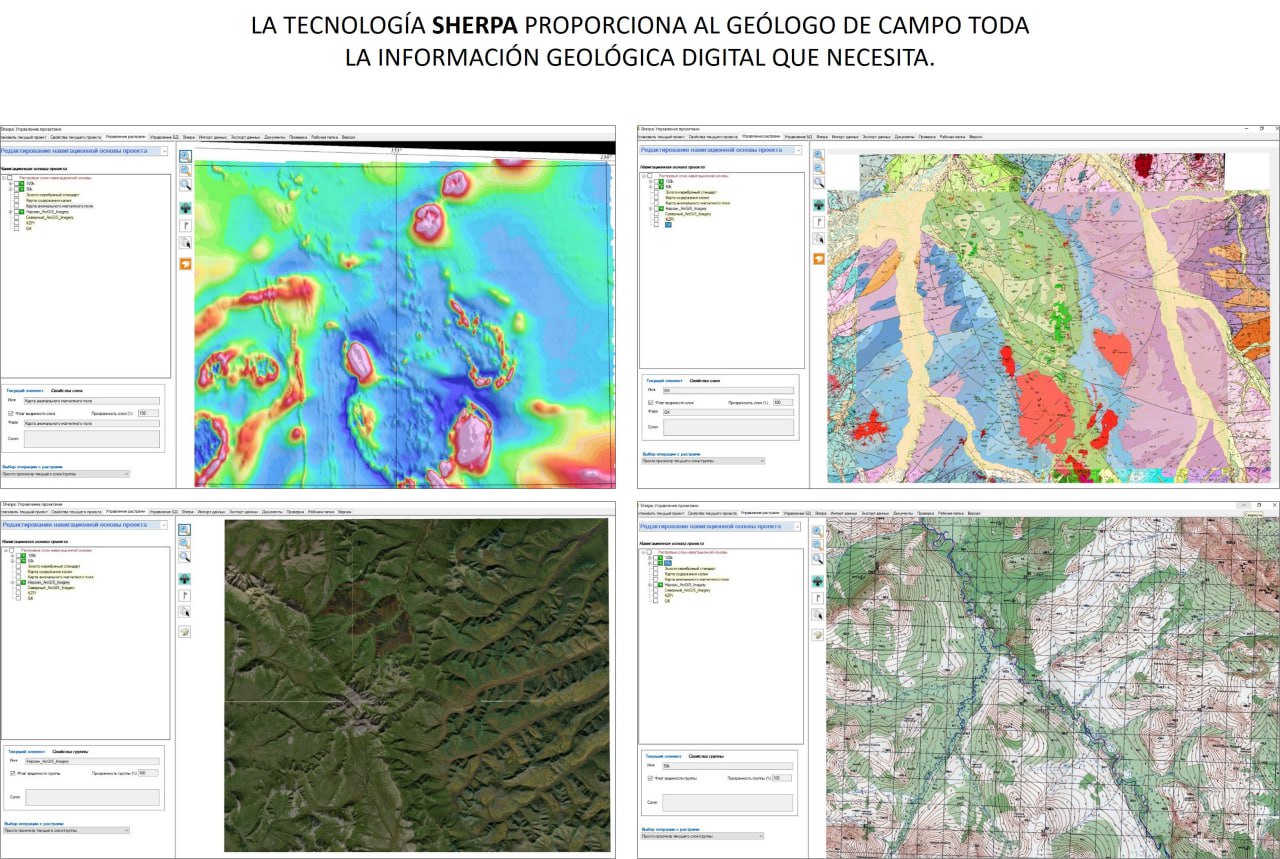This screenshot has height=859, width=1280.
Task: Toggle layer visibility flag checkbox in magnetic anomaly window
Action: 11,412
